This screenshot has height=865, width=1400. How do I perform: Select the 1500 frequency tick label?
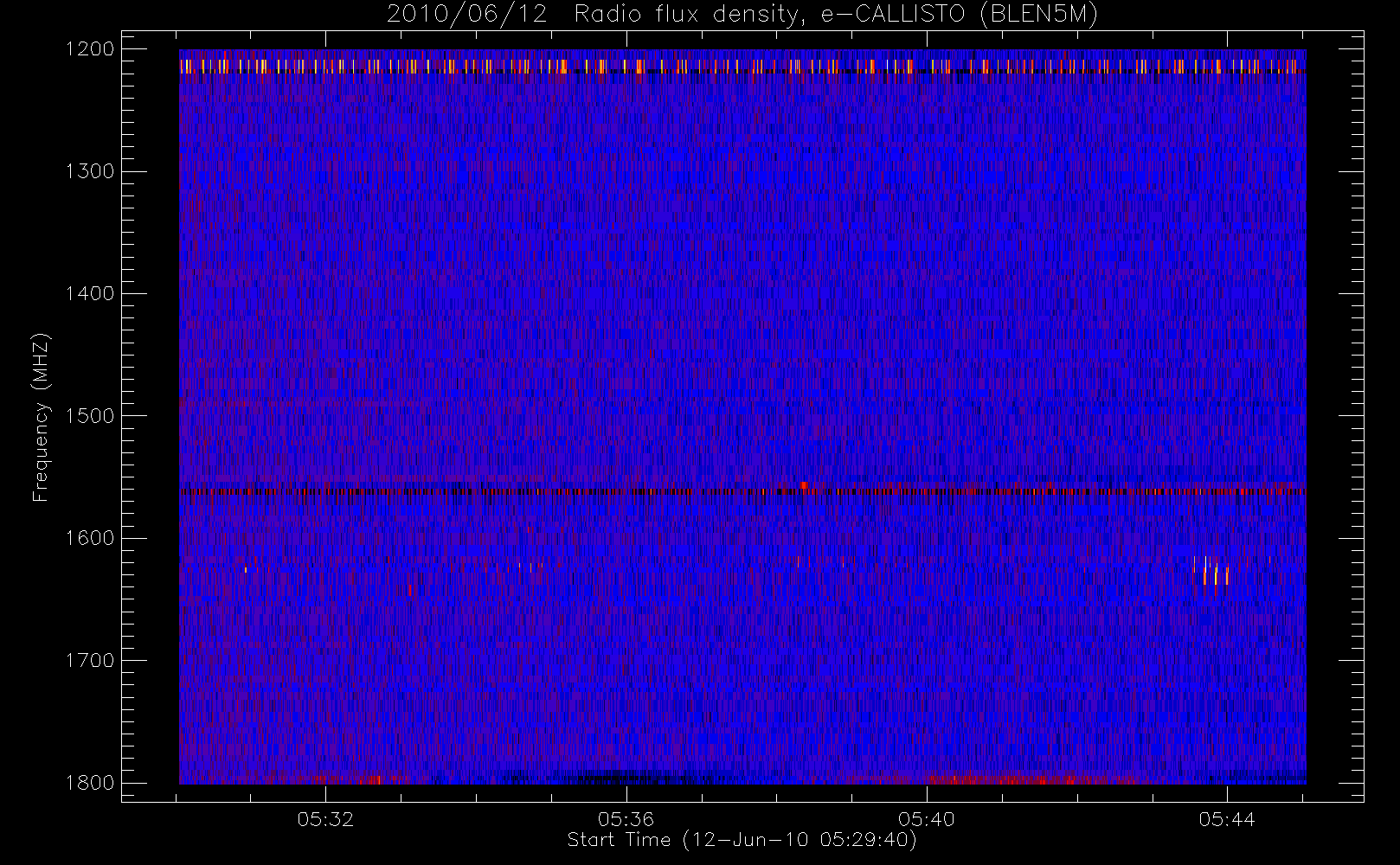(x=90, y=416)
